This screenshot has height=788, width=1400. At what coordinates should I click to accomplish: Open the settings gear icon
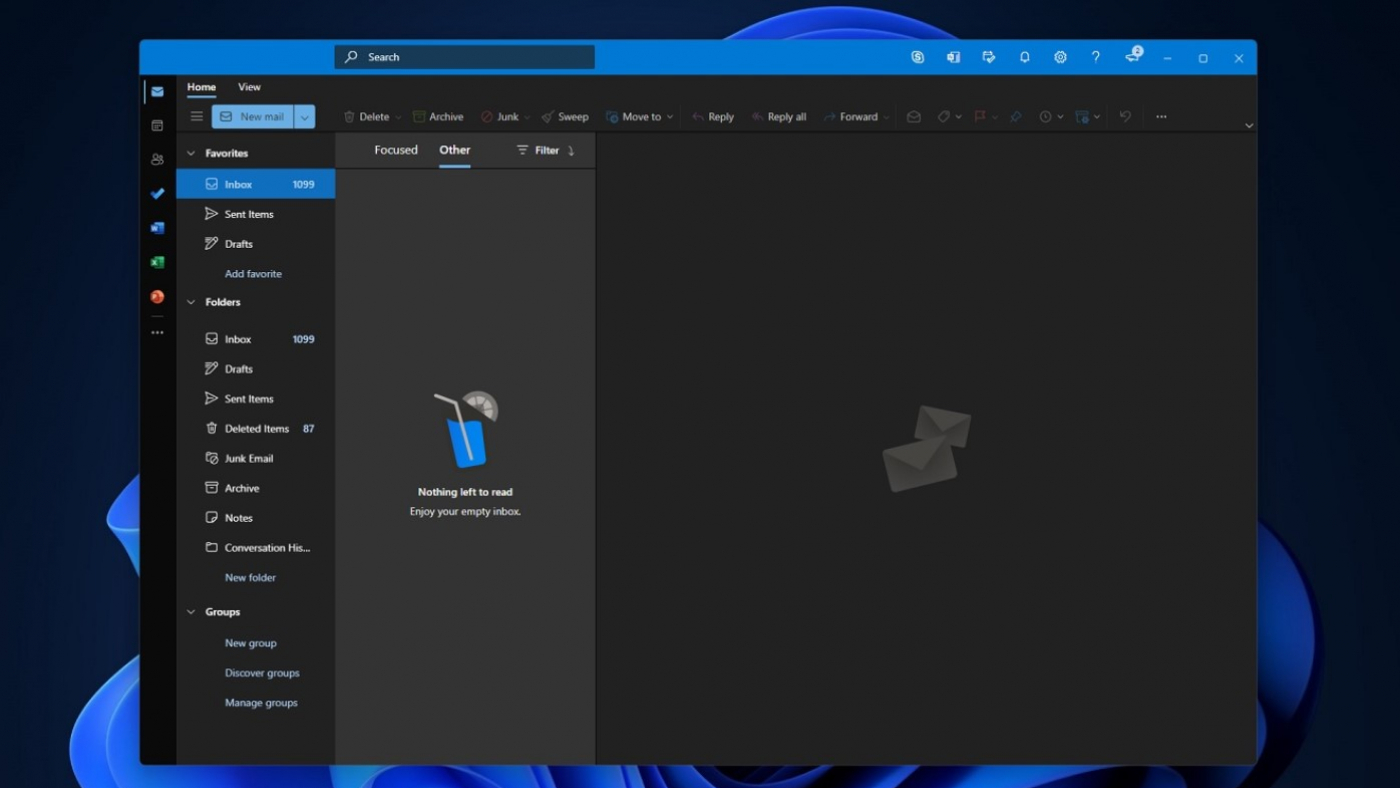click(1060, 58)
